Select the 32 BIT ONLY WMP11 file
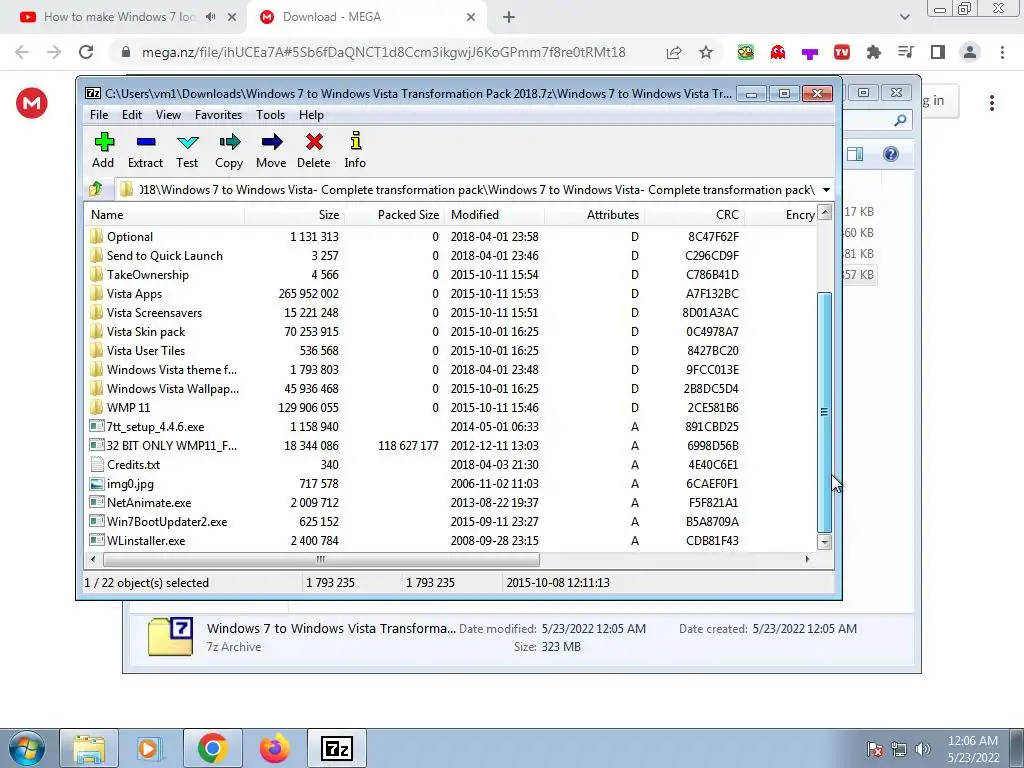Screen dimensions: 1024x768 coord(171,445)
